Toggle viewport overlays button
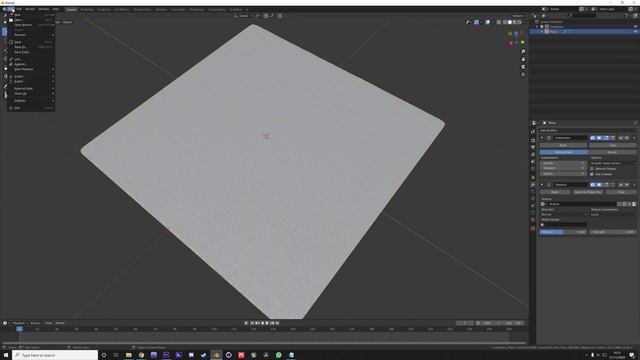The width and height of the screenshot is (640, 360). click(x=487, y=22)
